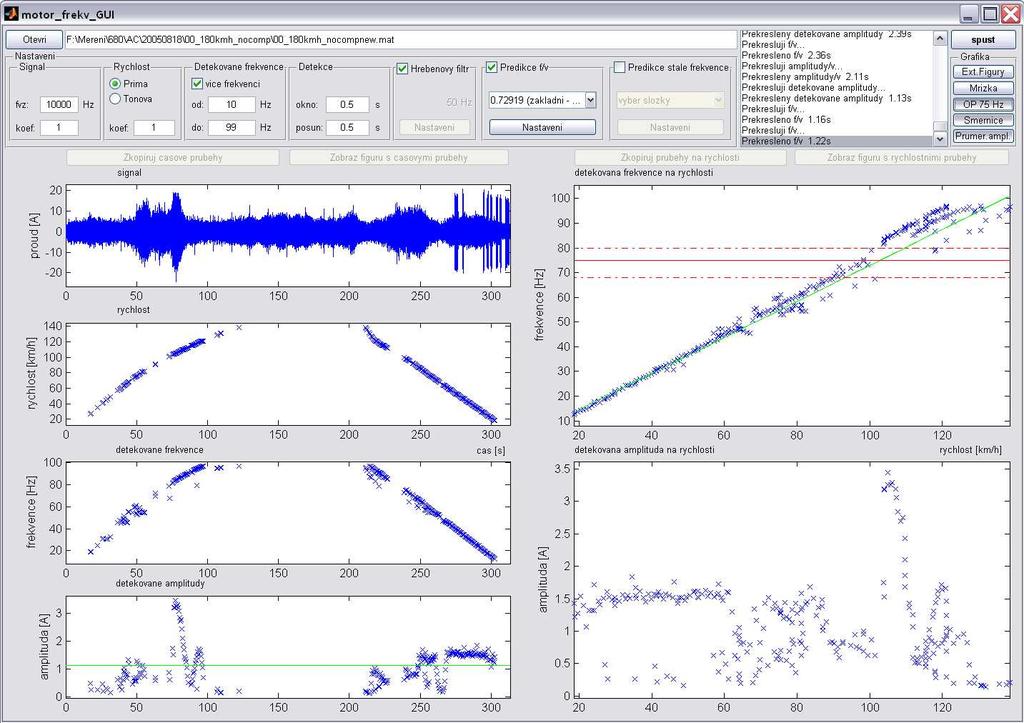Select log entry Prekresleny detekovane amplitudy 1.13s
Screen dimensions: 1024x723
coord(837,98)
